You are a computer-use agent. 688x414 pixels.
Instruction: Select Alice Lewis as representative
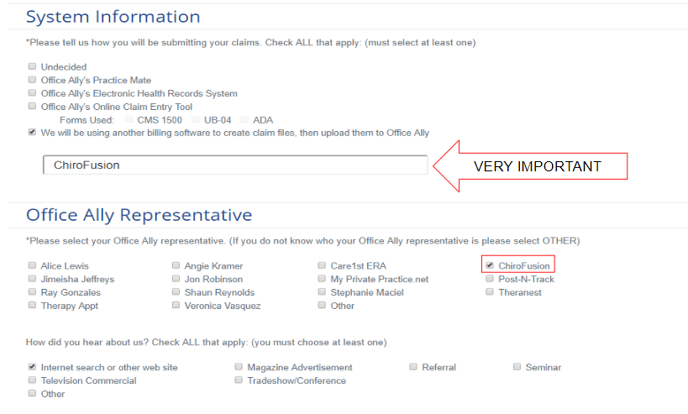32,265
